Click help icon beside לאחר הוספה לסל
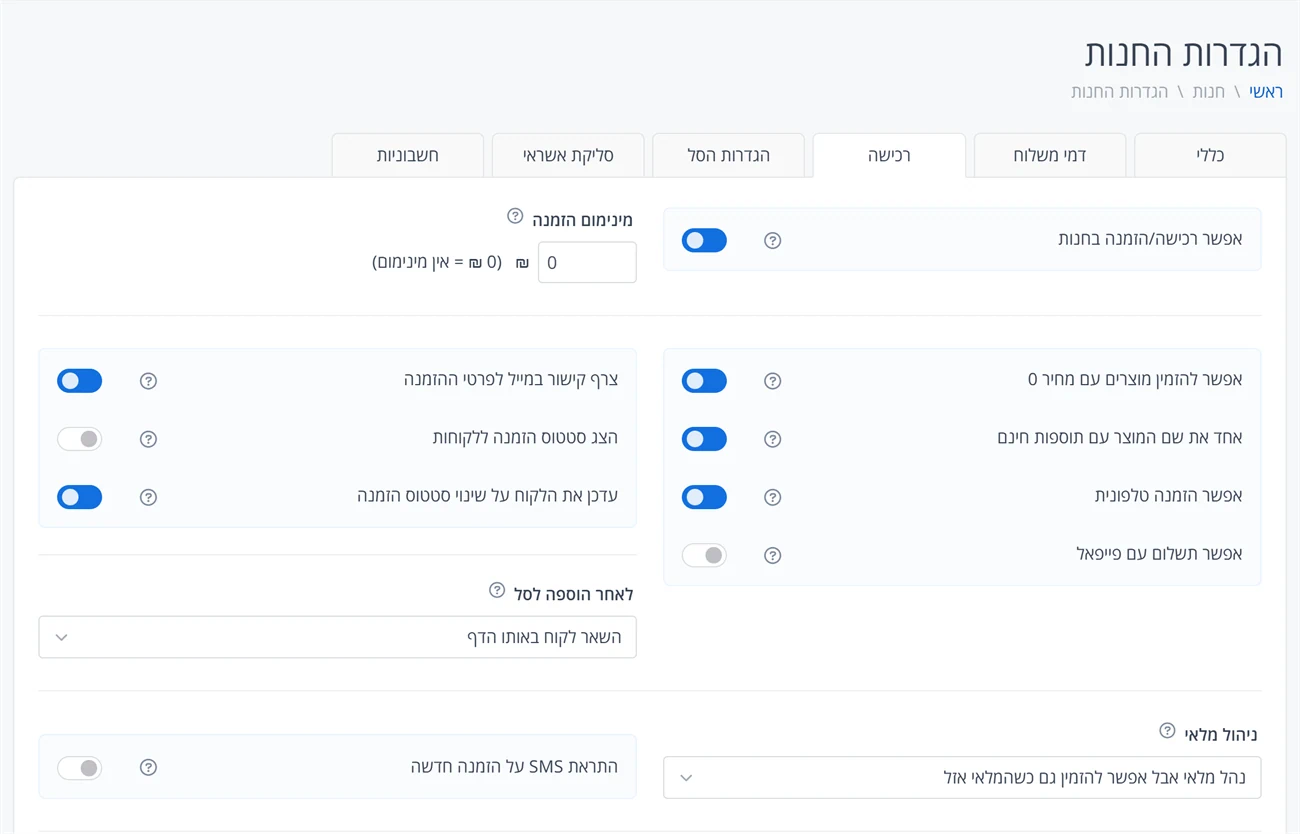This screenshot has width=1300, height=834. point(497,590)
